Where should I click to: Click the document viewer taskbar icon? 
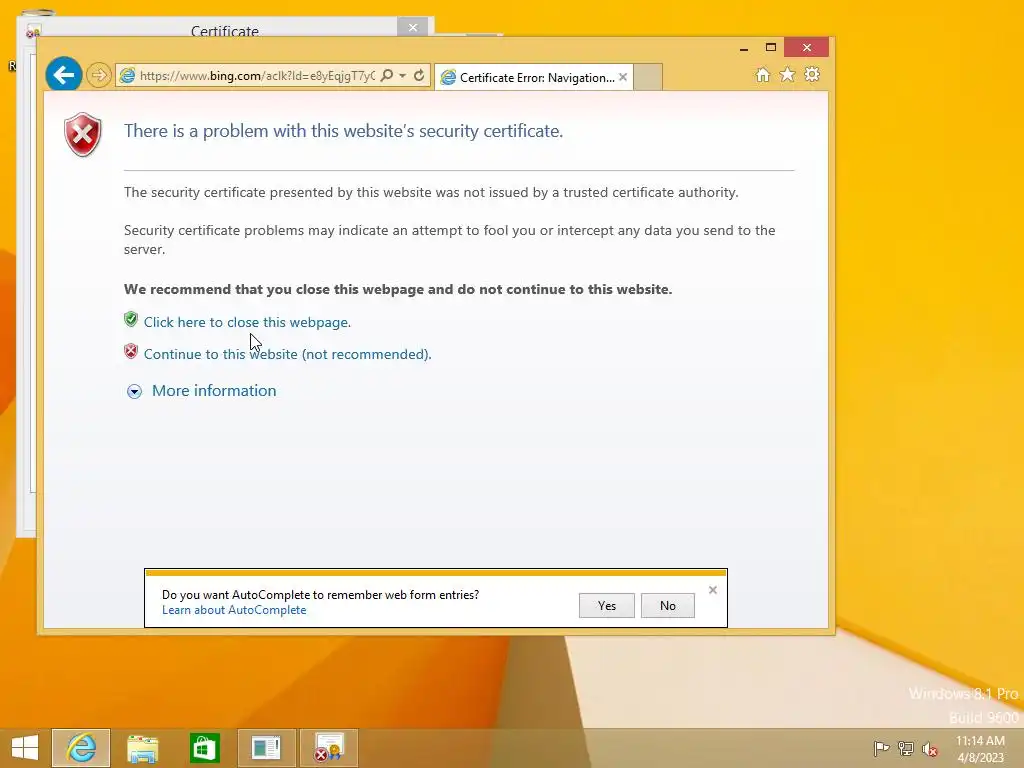266,748
